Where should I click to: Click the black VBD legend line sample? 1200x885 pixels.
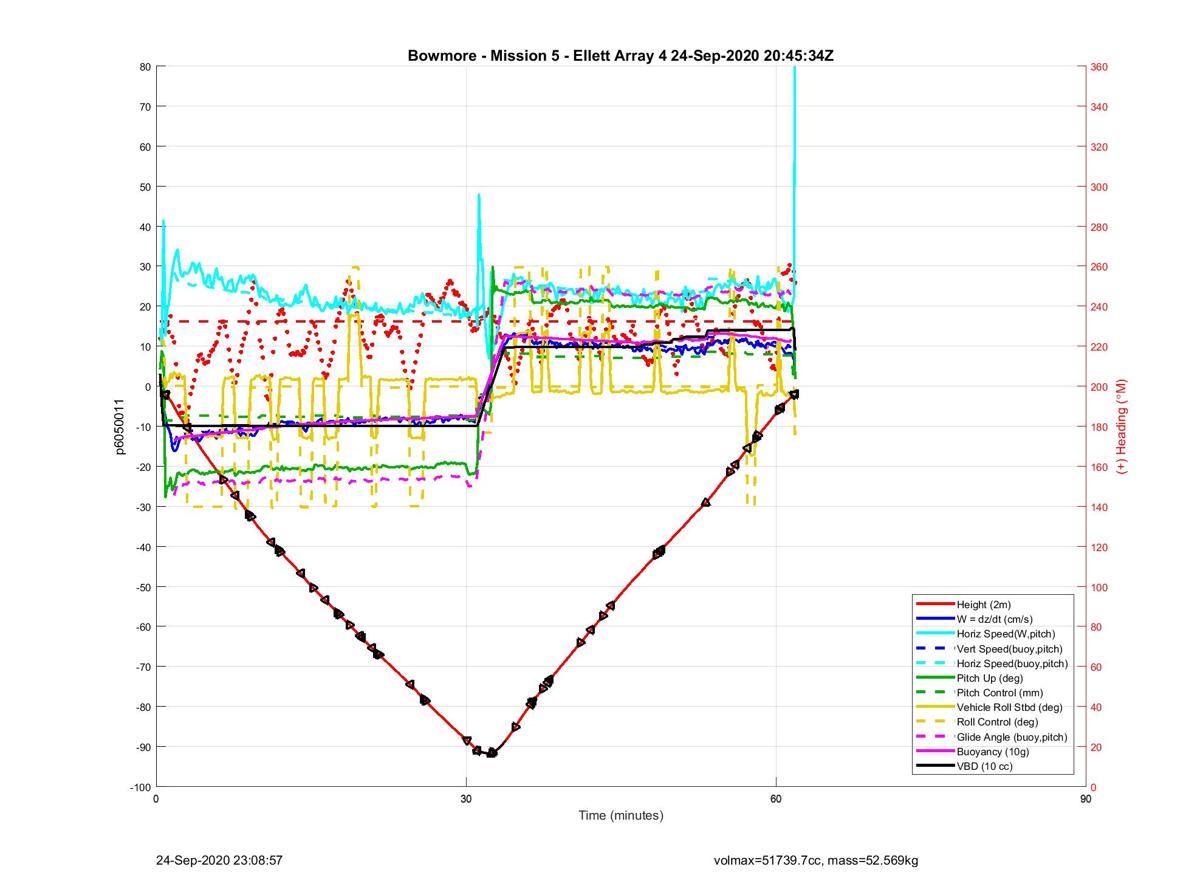(x=933, y=766)
